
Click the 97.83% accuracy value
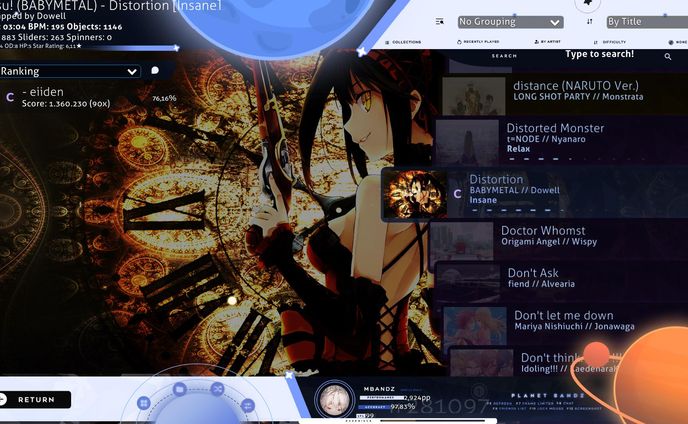tap(403, 407)
